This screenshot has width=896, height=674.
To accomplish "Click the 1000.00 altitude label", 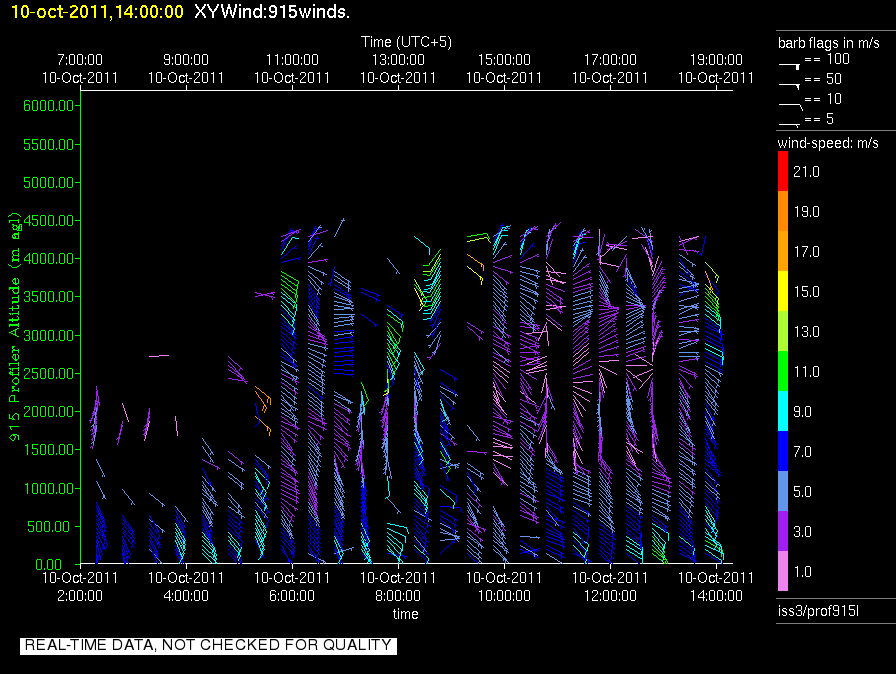I will click(x=49, y=488).
